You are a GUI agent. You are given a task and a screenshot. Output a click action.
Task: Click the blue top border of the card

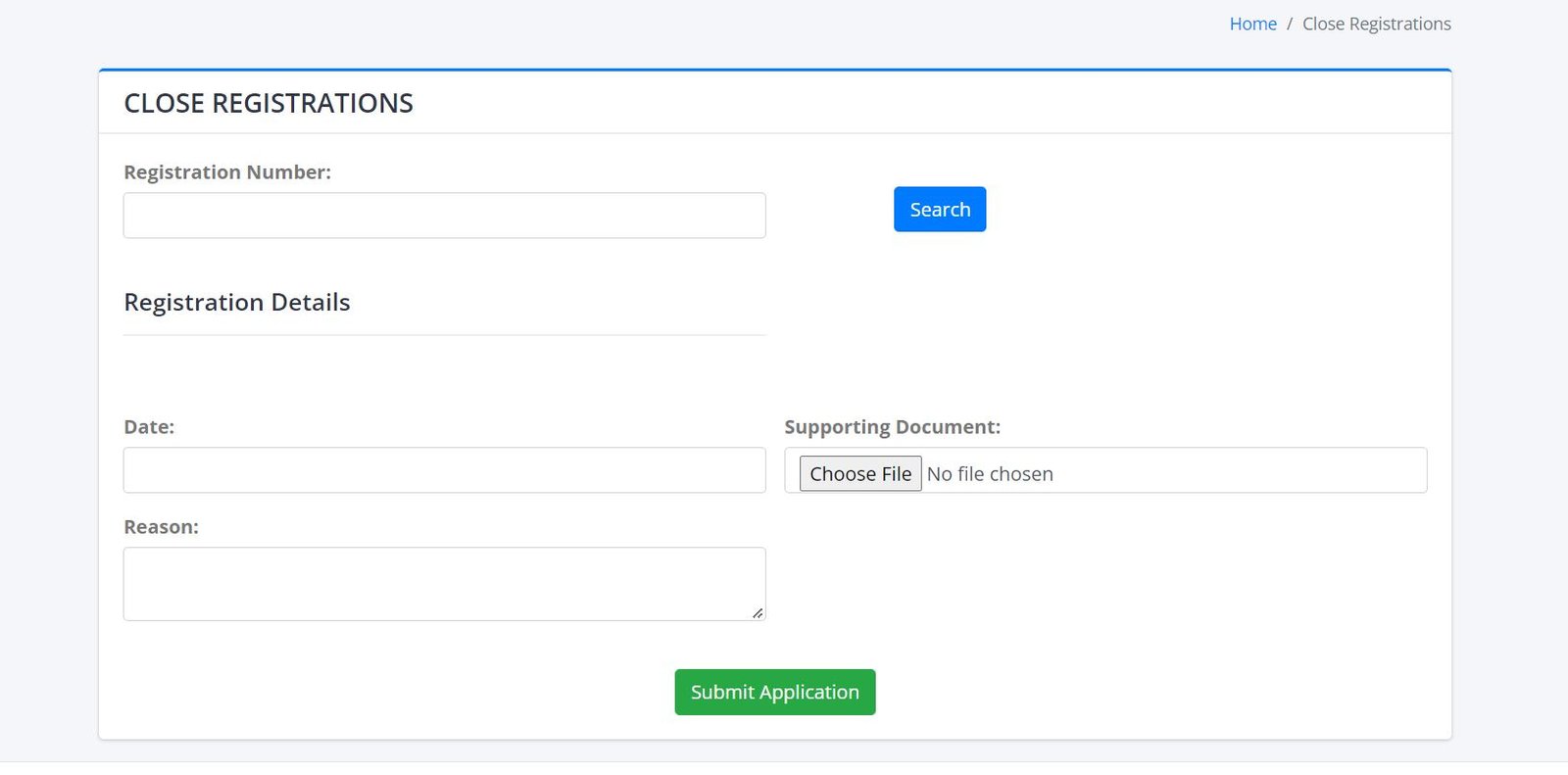(x=774, y=70)
